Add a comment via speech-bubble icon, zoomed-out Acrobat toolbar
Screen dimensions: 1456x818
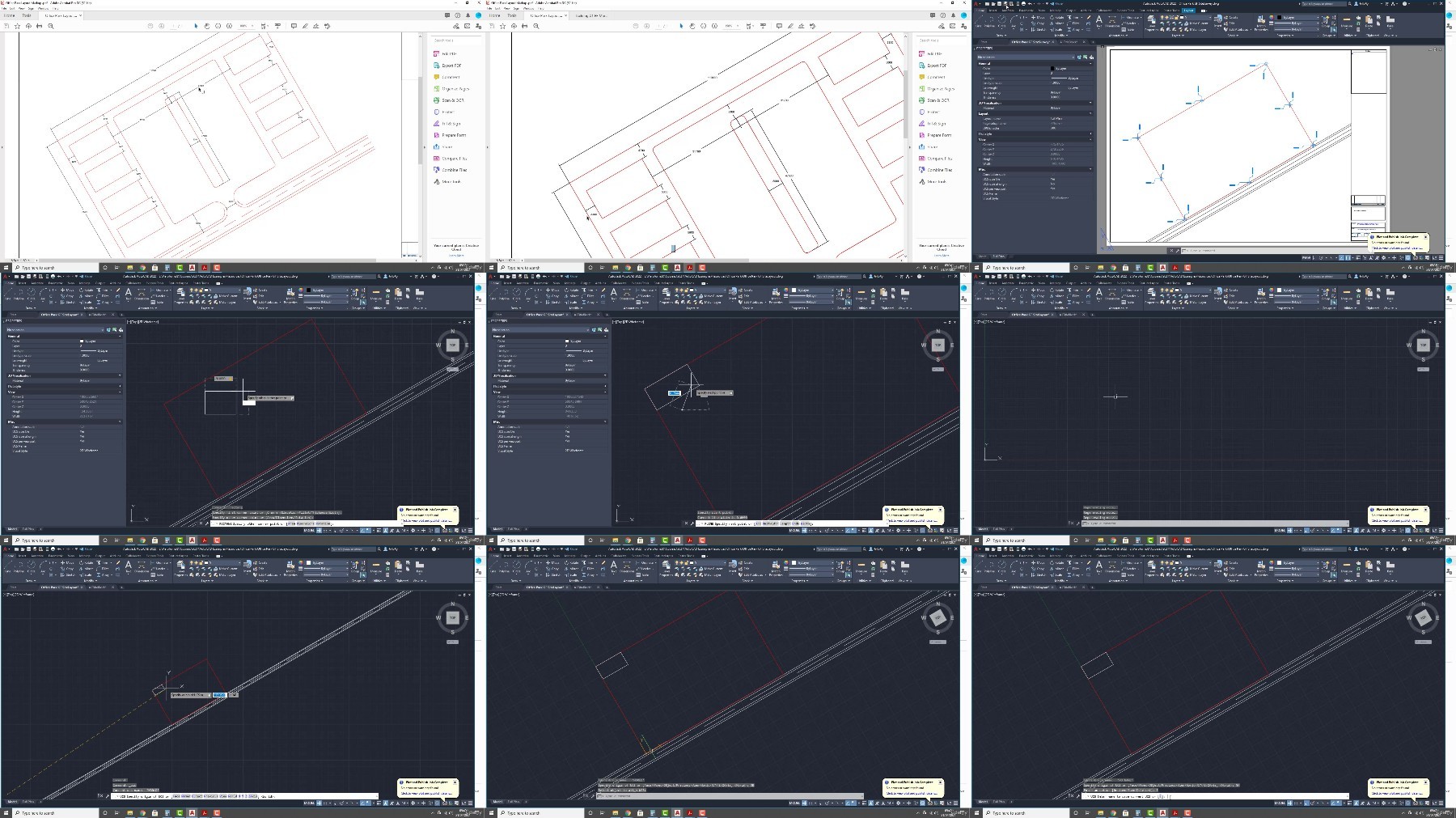point(294,26)
